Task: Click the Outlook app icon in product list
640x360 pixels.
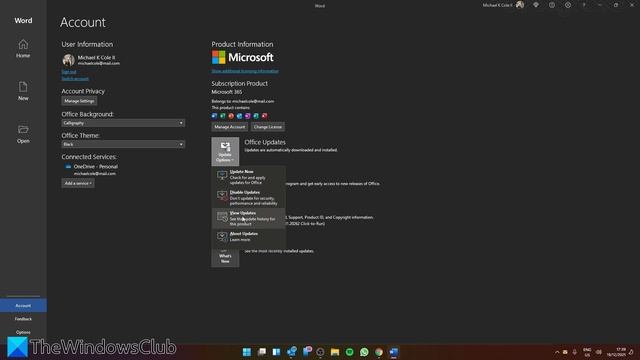Action: 240,116
